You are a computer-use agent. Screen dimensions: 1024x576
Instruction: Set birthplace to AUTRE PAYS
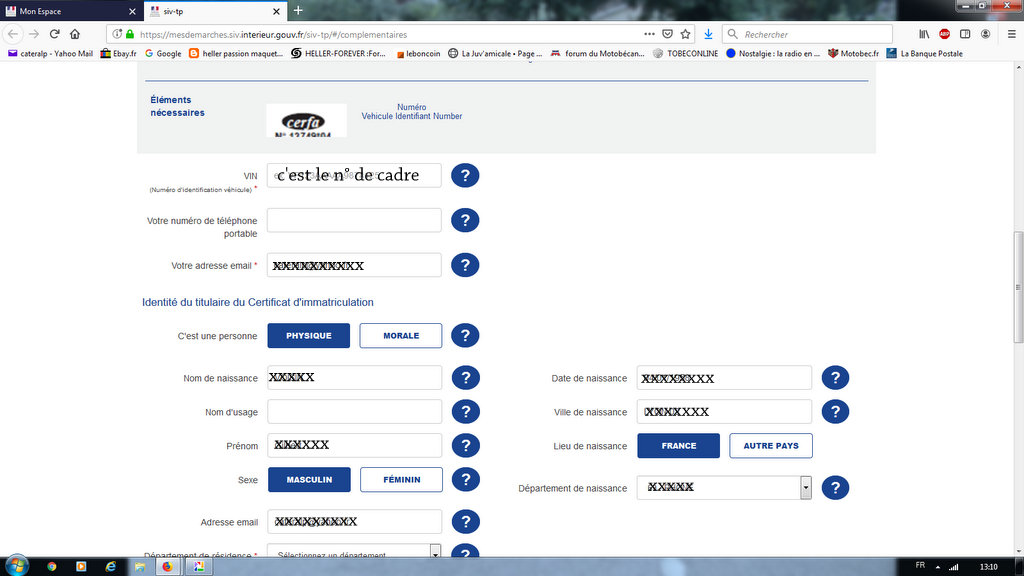(x=771, y=445)
